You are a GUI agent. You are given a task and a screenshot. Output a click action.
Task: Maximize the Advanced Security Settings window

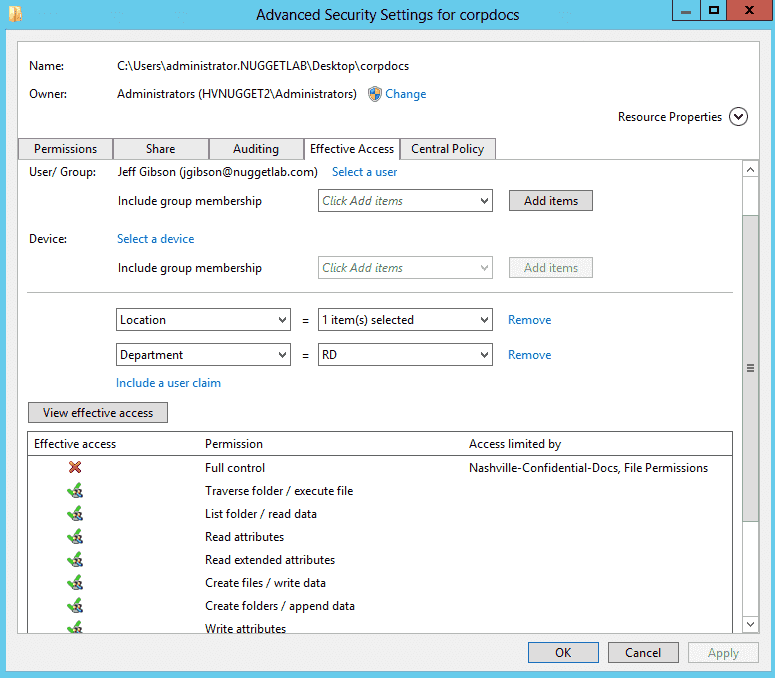(713, 10)
